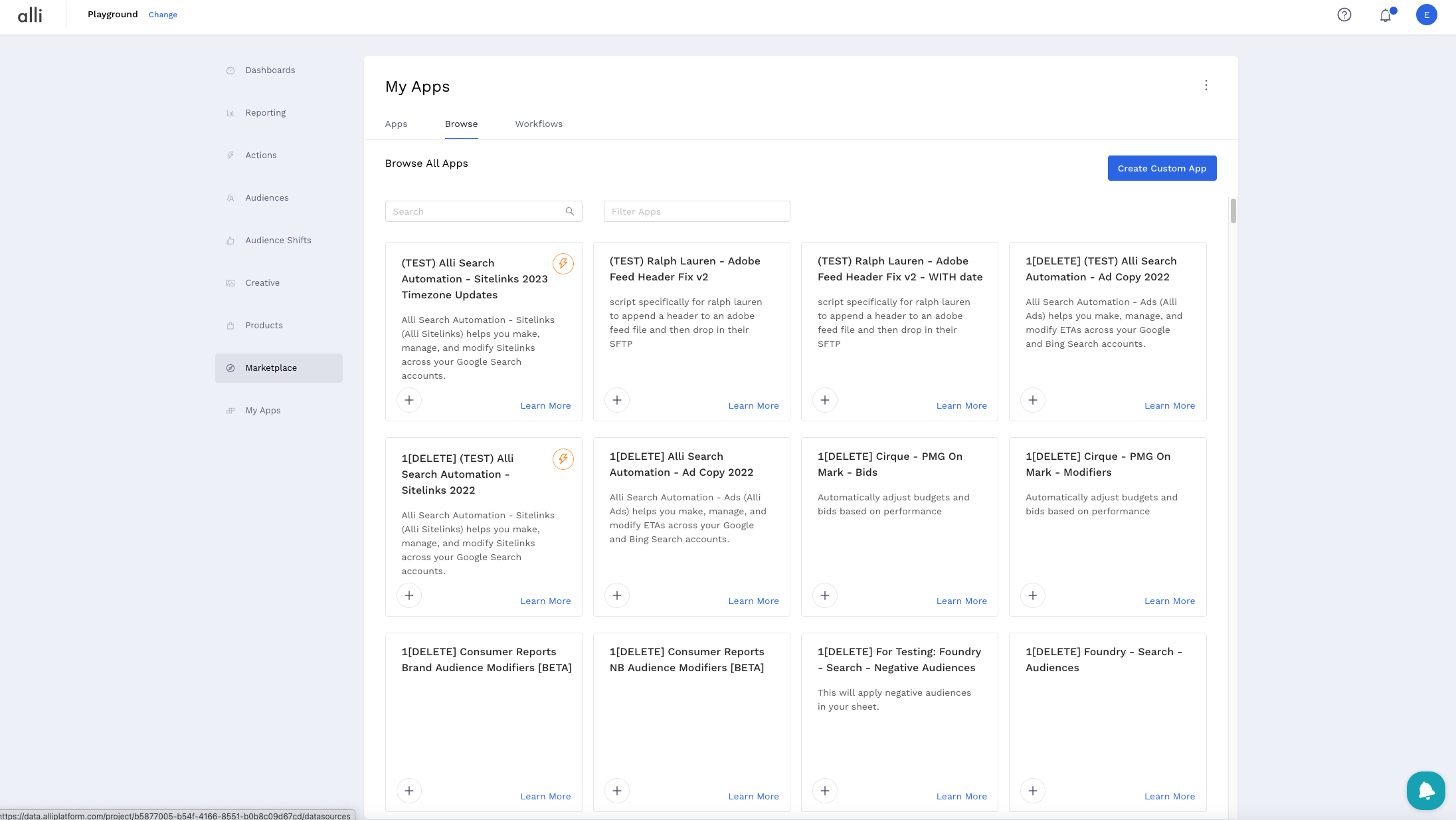Open Audience Shifts in sidebar
This screenshot has height=820, width=1456.
[x=278, y=240]
